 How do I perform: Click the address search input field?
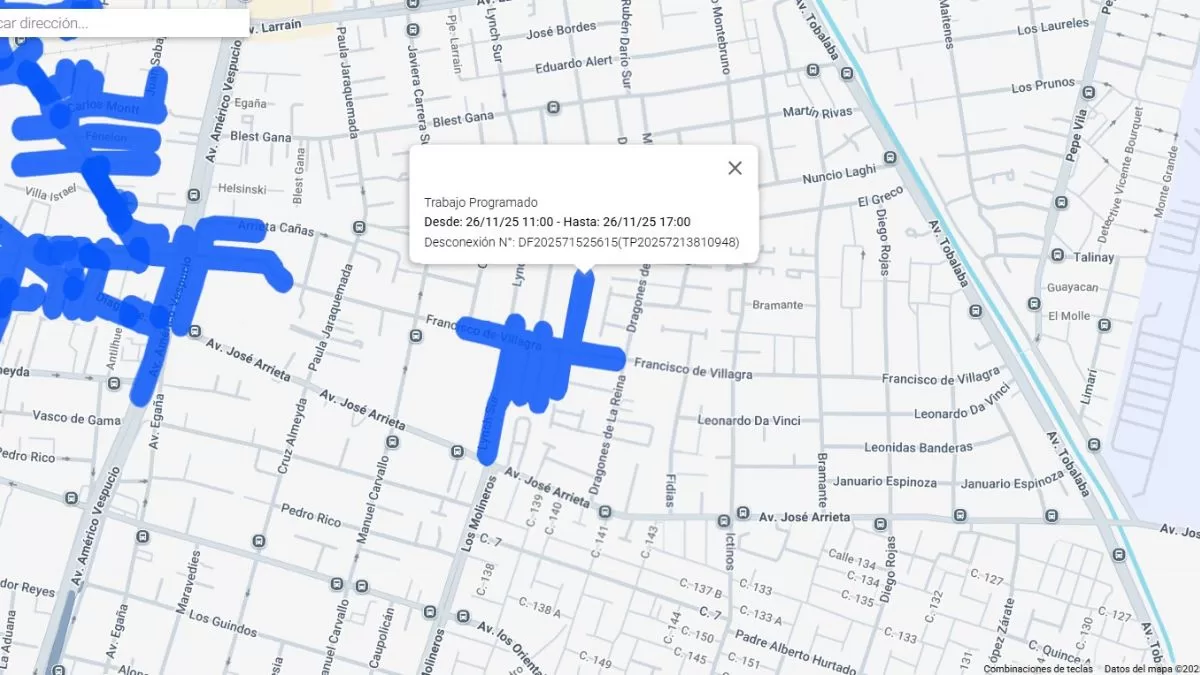pyautogui.click(x=120, y=23)
